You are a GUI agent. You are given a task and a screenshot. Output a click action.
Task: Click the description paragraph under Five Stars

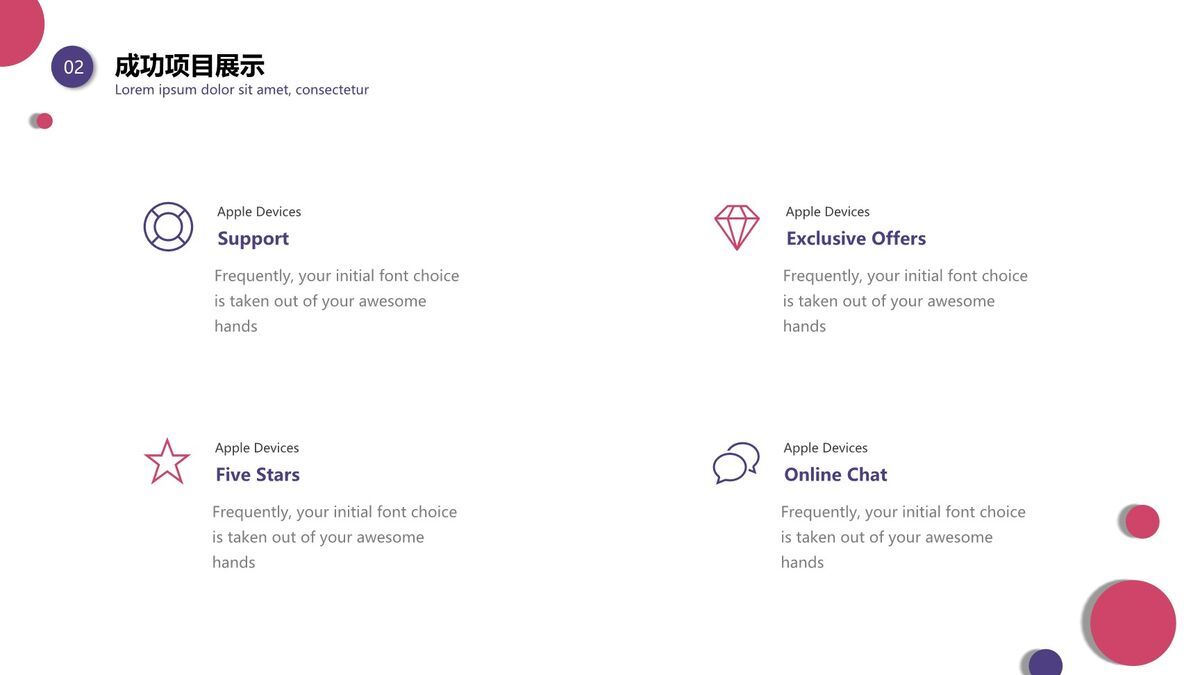(x=334, y=536)
